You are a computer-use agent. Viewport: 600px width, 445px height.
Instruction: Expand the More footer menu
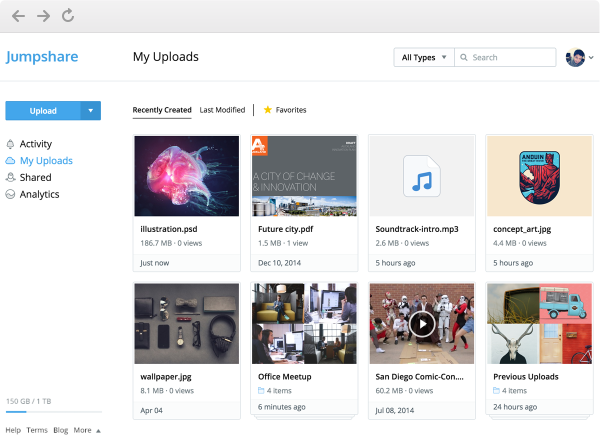(x=85, y=430)
